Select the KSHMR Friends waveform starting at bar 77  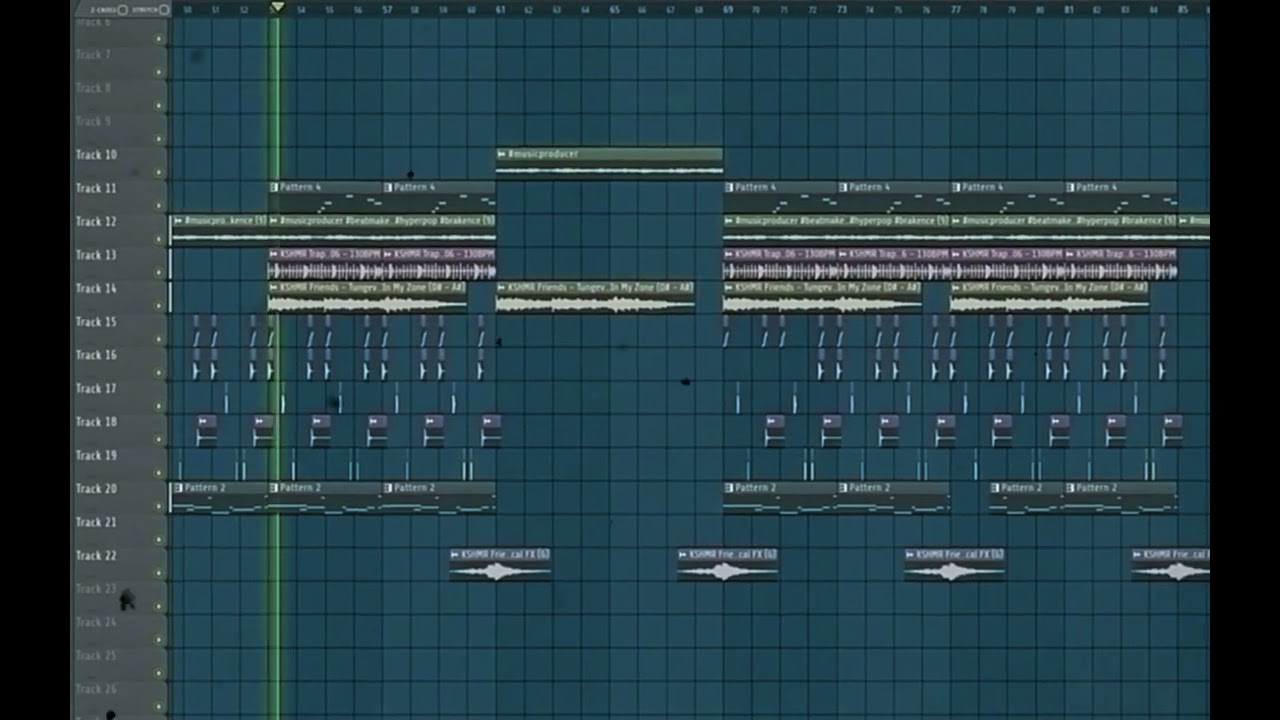1050,304
